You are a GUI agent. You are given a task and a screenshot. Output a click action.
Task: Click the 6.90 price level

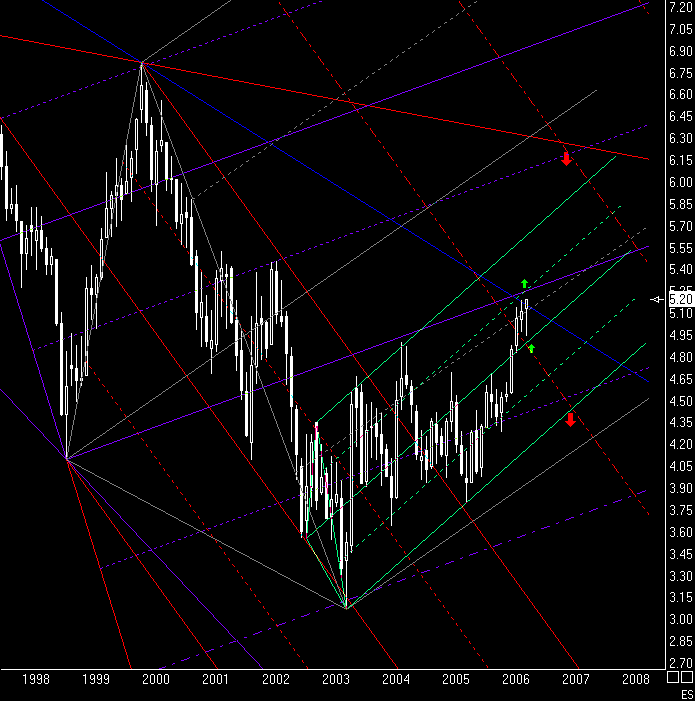point(681,51)
